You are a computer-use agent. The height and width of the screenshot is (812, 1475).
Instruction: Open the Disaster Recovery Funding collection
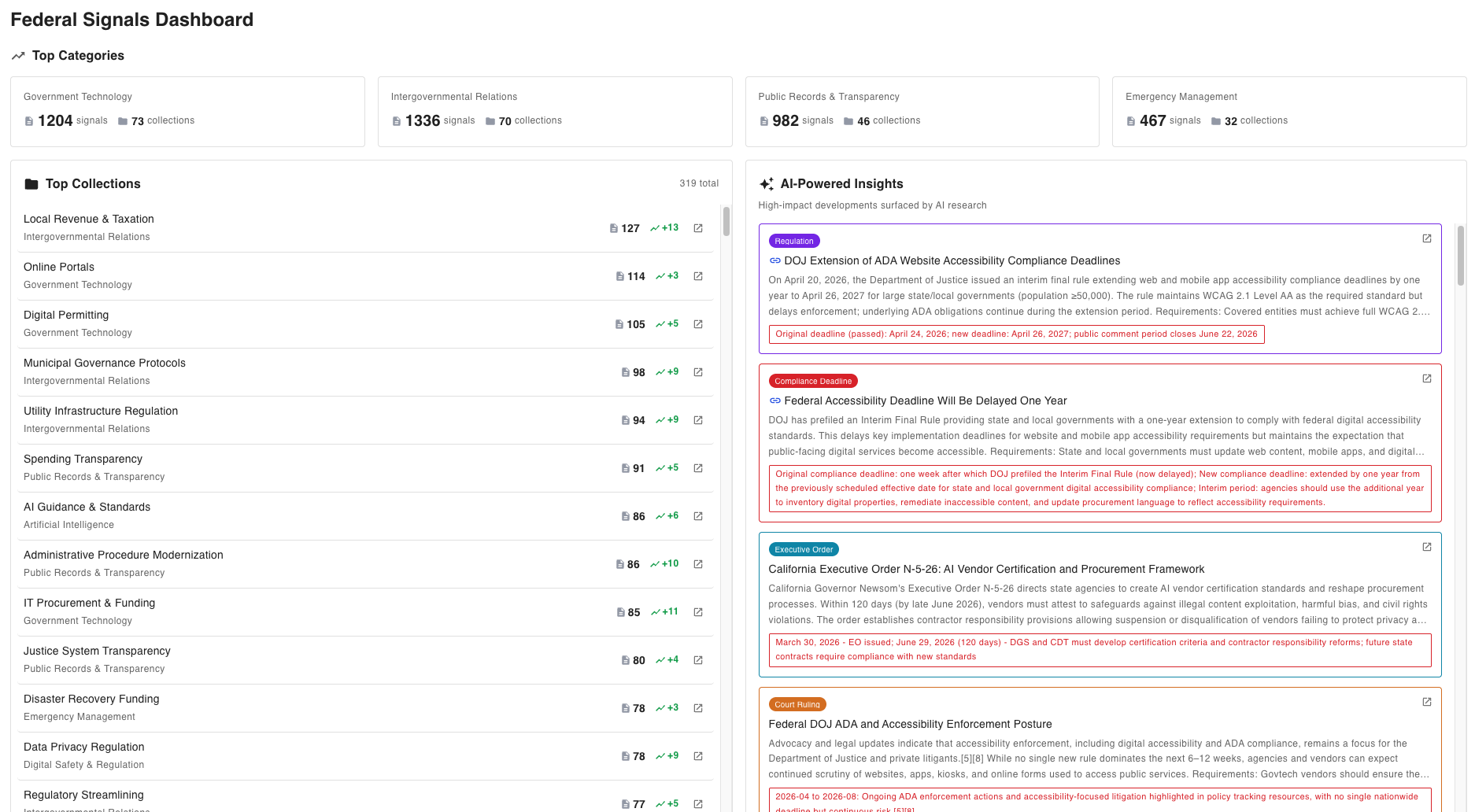click(366, 708)
